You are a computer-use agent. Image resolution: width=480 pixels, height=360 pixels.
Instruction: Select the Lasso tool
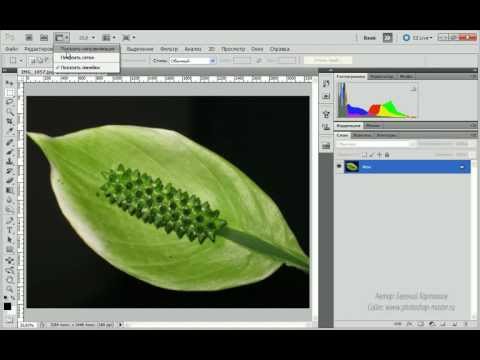[9, 102]
